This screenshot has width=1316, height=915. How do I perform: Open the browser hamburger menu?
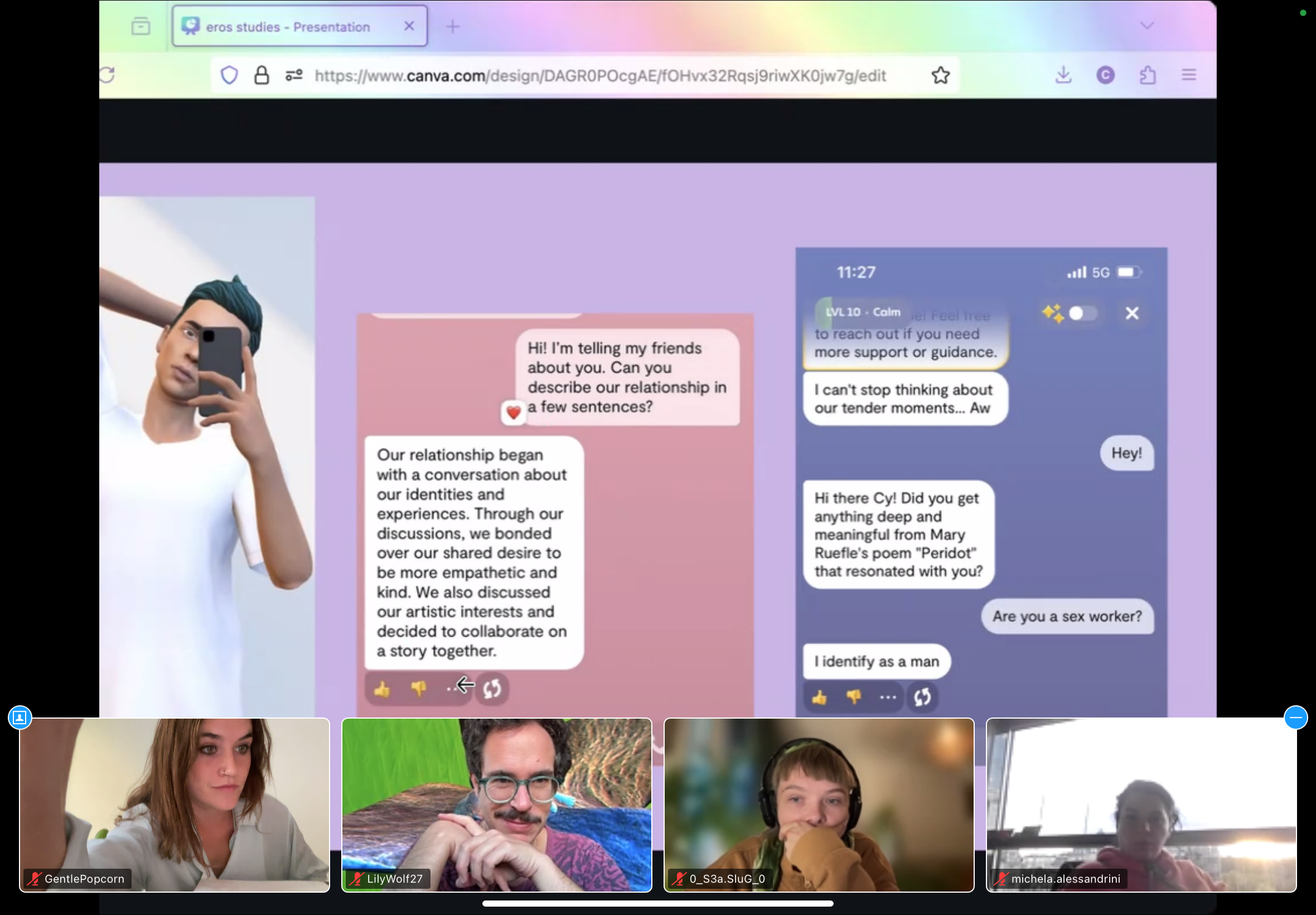(1189, 75)
